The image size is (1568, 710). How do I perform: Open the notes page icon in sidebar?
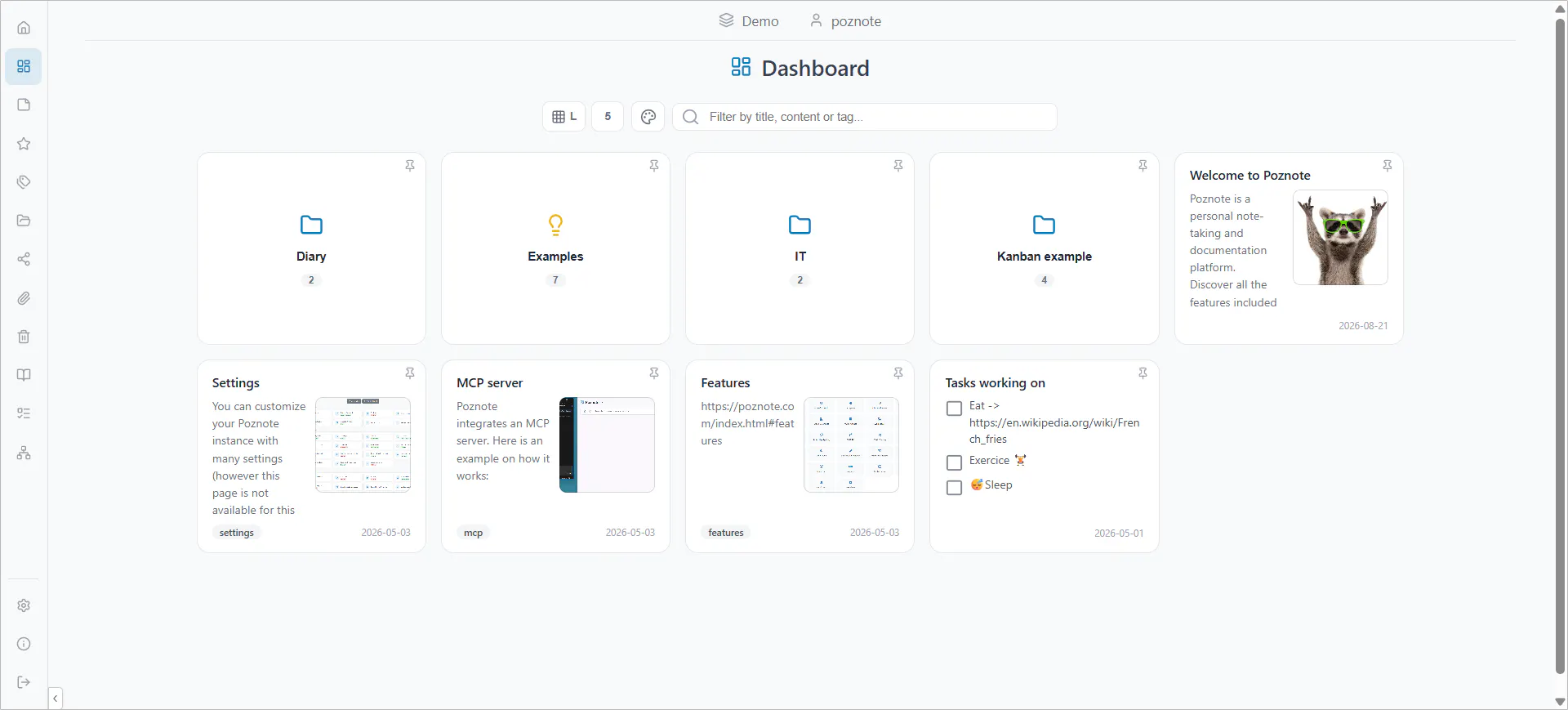(24, 105)
